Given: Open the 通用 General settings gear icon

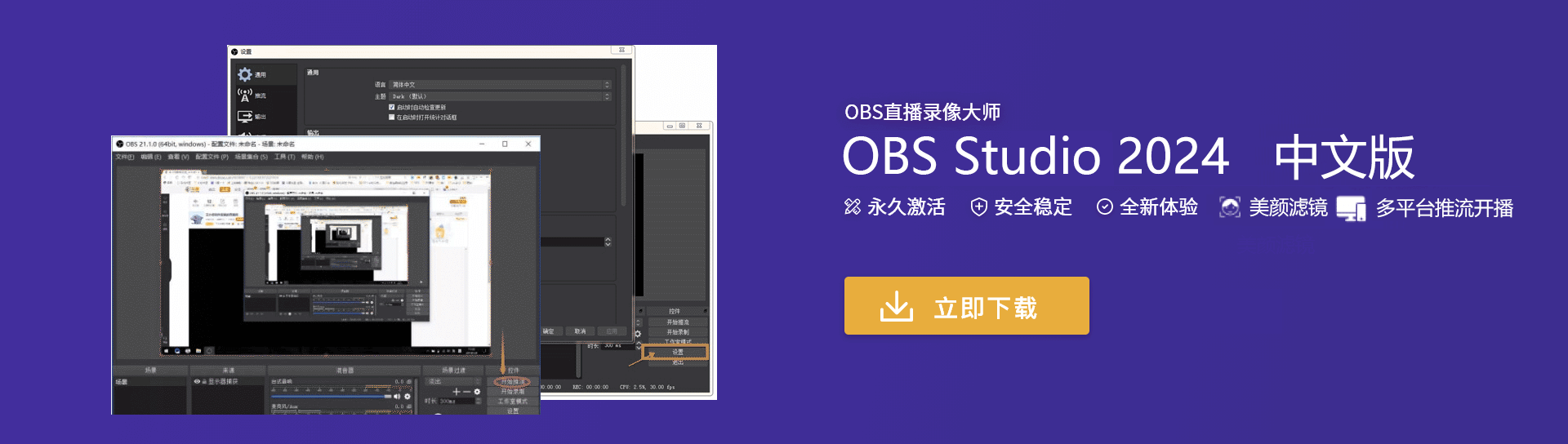Looking at the screenshot, I should pyautogui.click(x=245, y=74).
